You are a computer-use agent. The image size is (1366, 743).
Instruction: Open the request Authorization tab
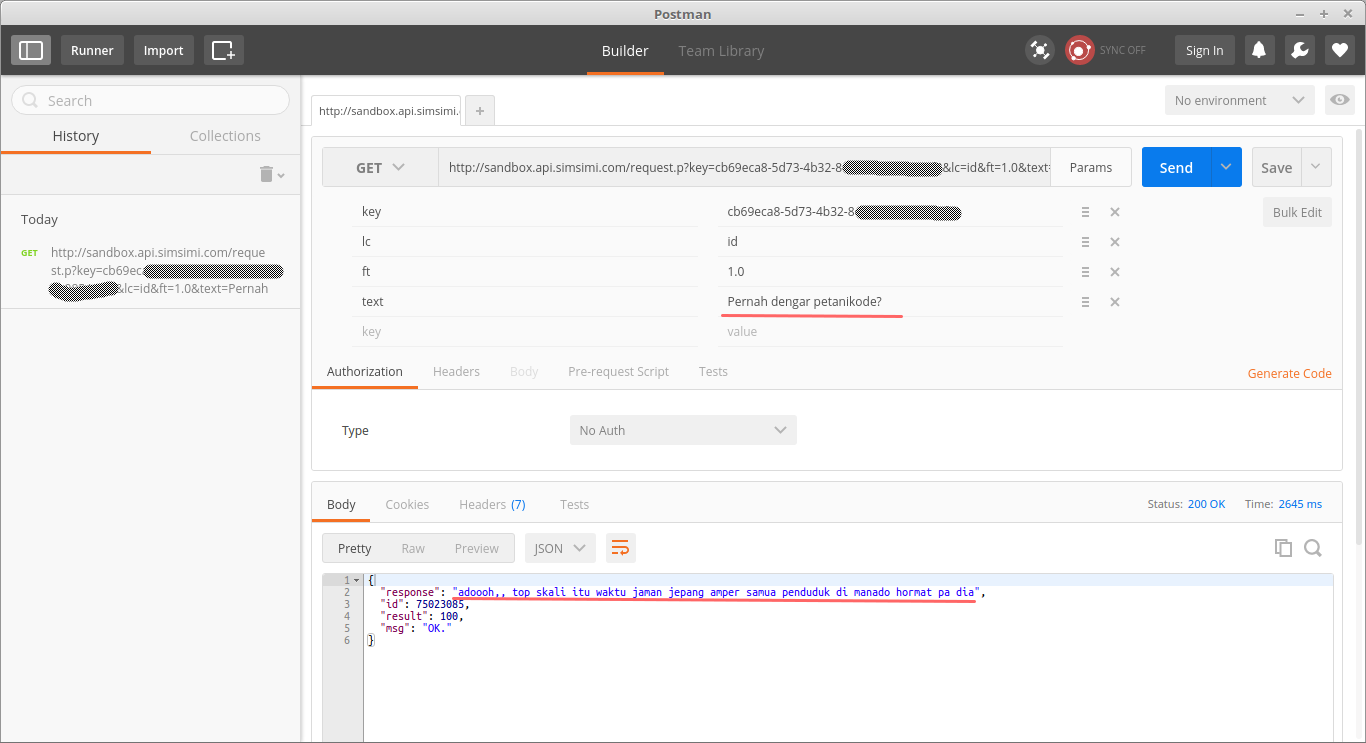click(x=365, y=372)
